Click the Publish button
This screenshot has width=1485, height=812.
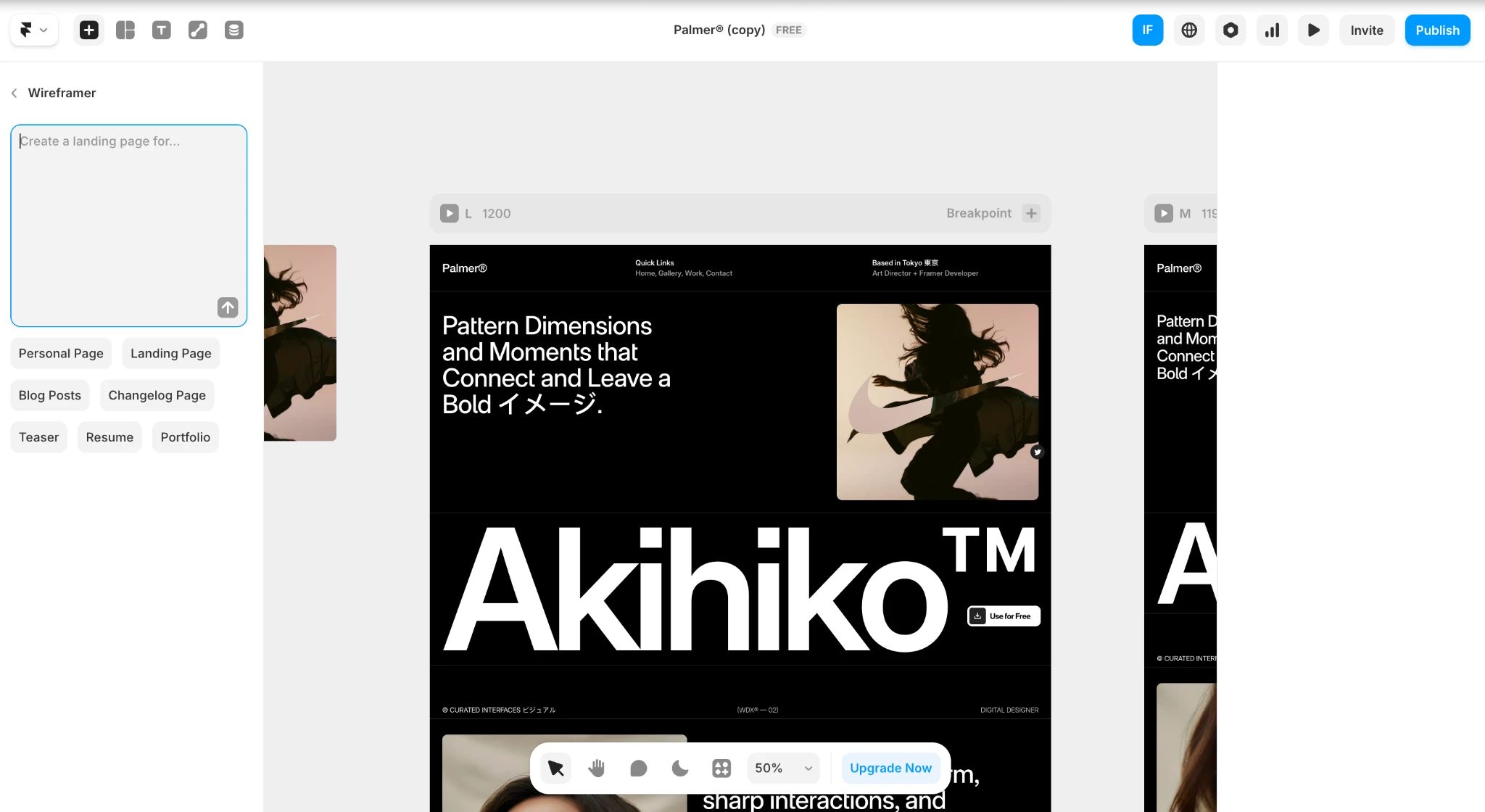coord(1437,30)
